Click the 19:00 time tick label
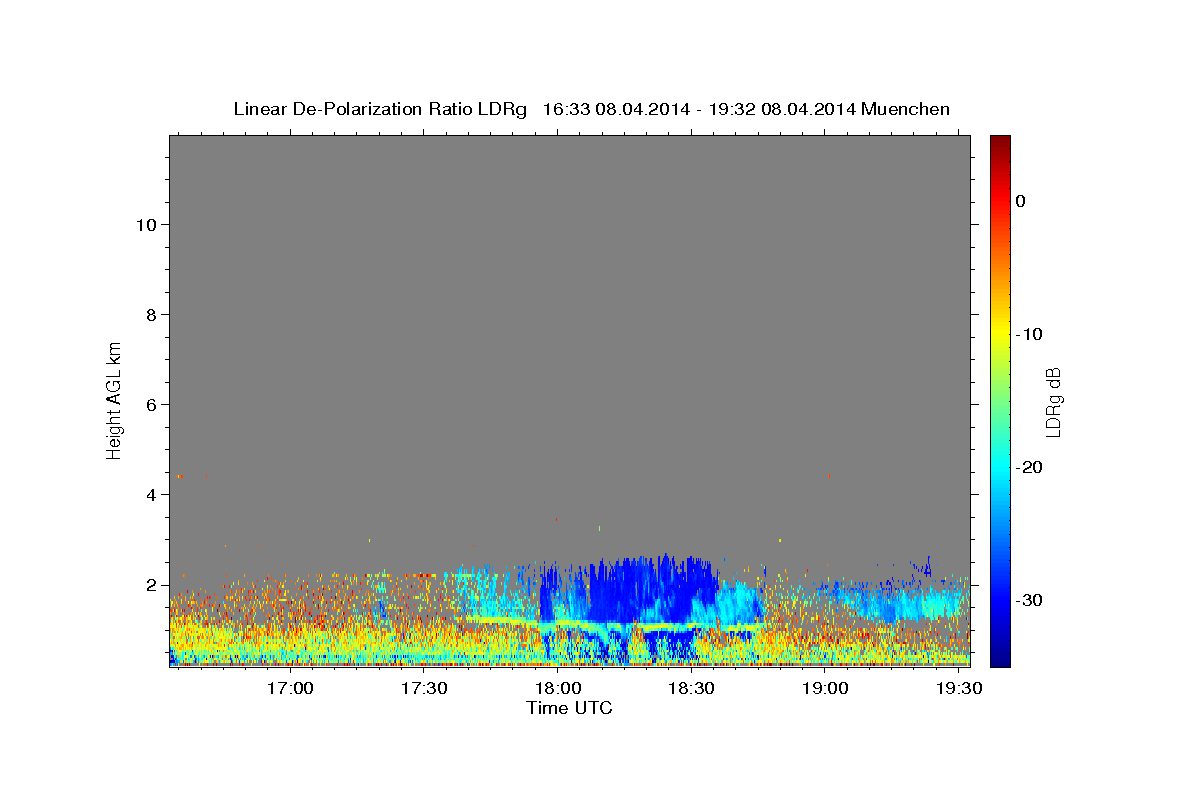1200x800 pixels. 824,689
